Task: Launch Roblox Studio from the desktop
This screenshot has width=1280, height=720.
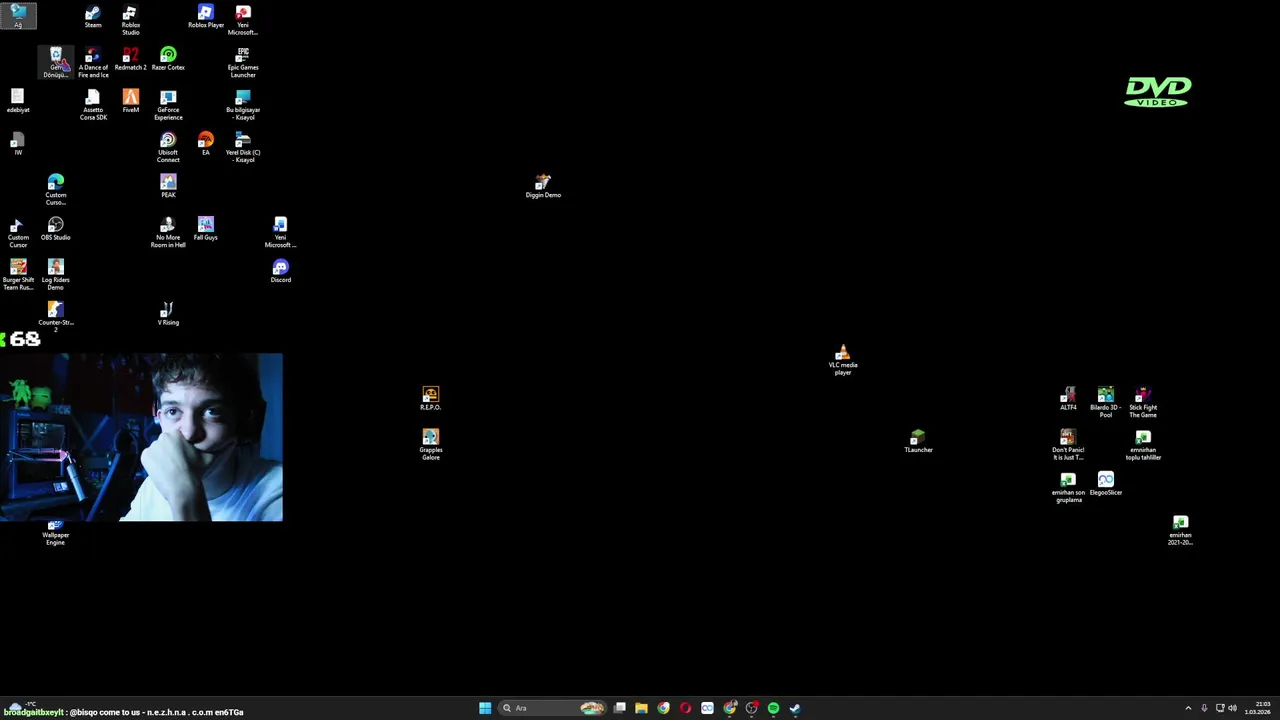Action: click(131, 20)
